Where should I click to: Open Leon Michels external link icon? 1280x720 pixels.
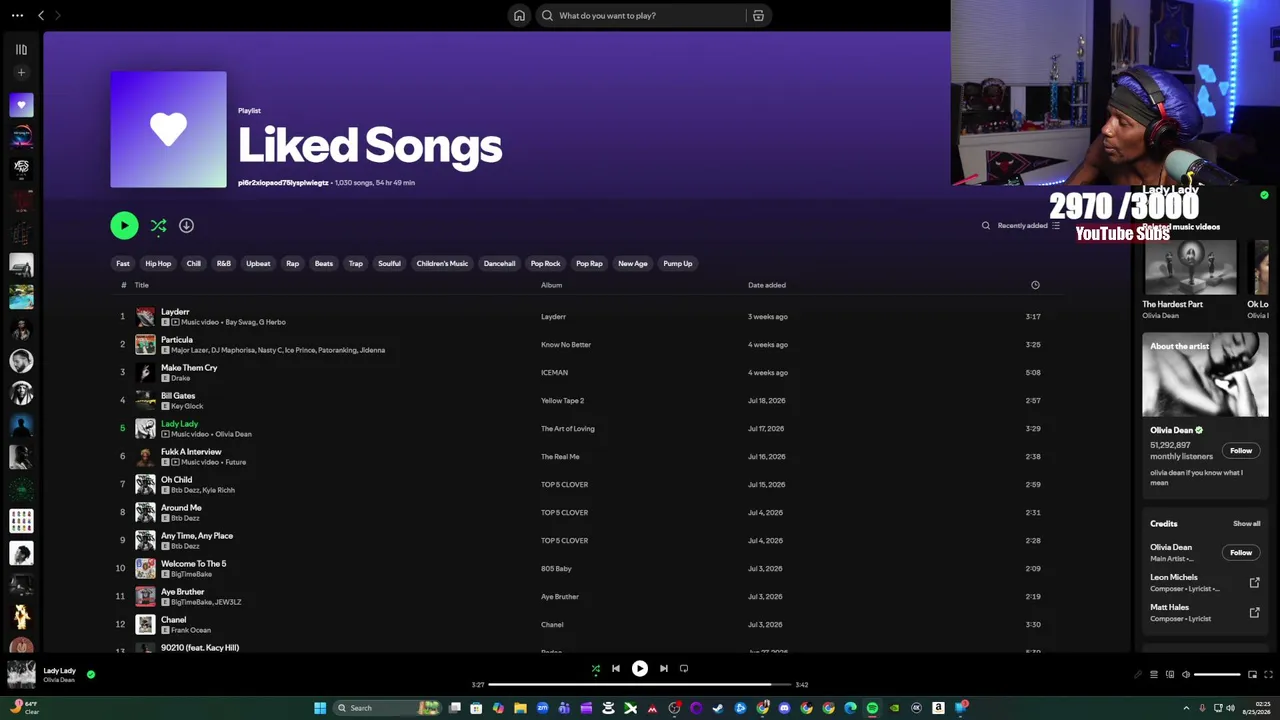(1255, 583)
